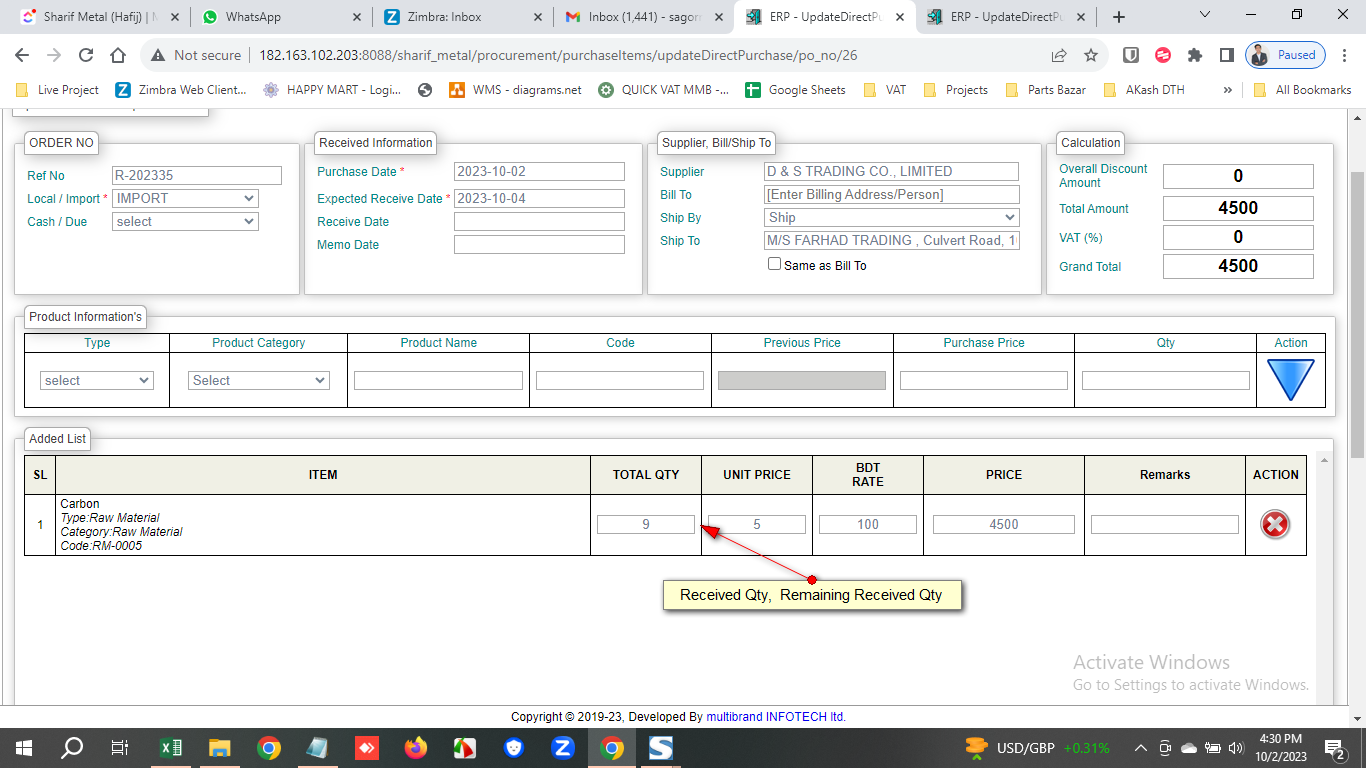Screen dimensions: 1366x768
Task: Click the red delete icon for Carbon
Action: 1275,524
